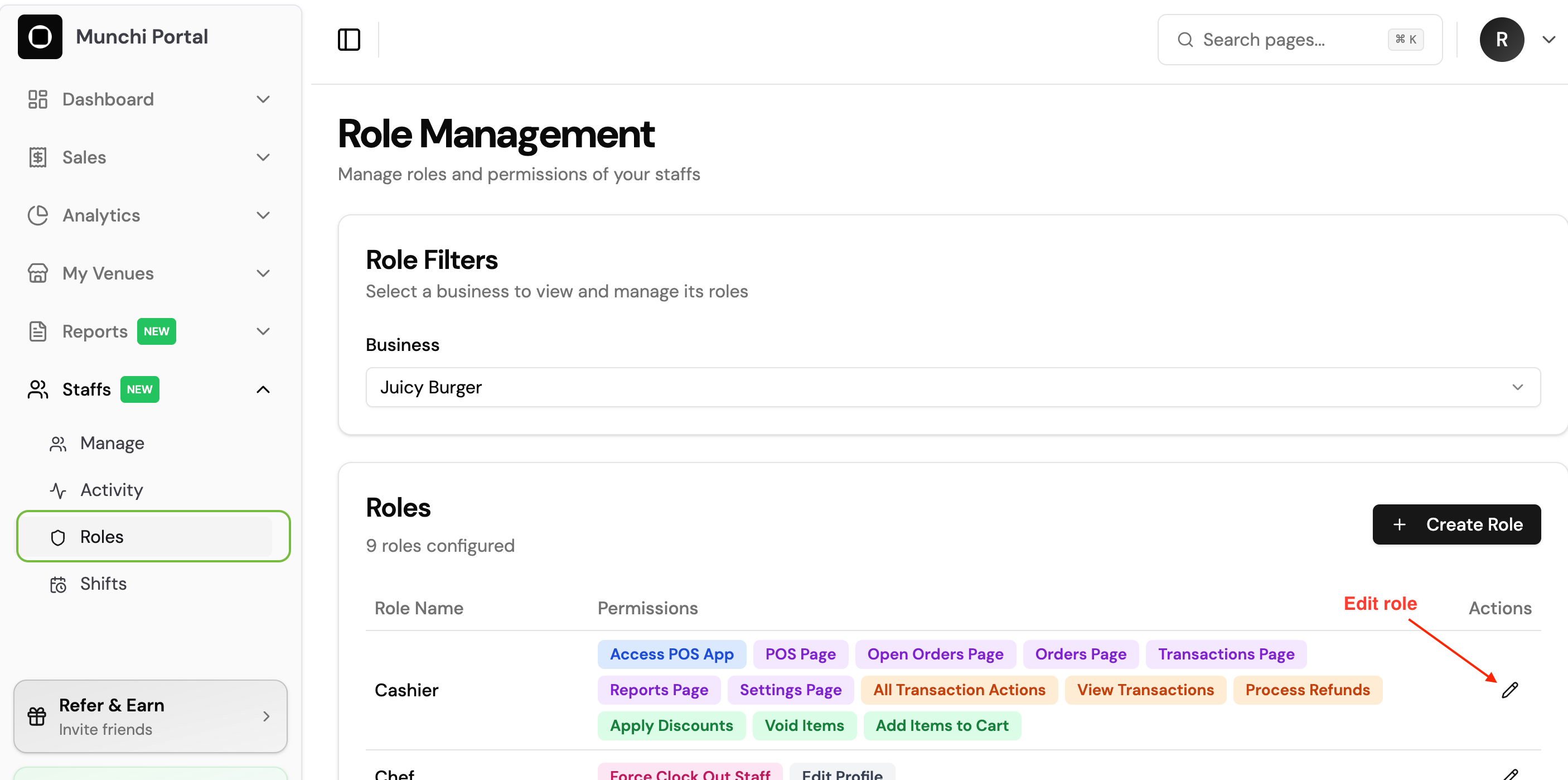This screenshot has height=780, width=1568.
Task: Click the Reports Page permission tag
Action: point(659,690)
